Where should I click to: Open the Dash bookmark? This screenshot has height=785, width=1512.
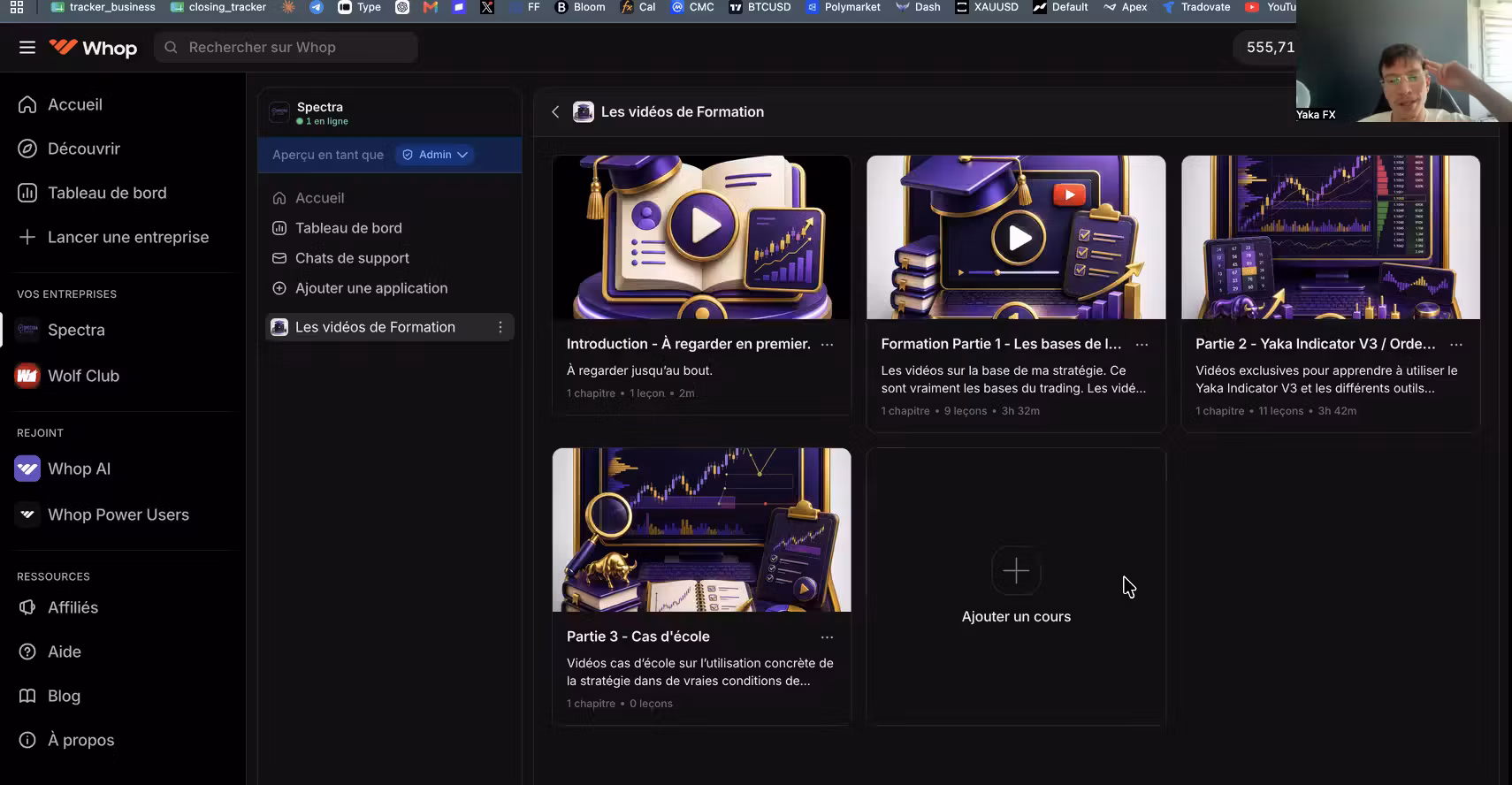pos(918,7)
